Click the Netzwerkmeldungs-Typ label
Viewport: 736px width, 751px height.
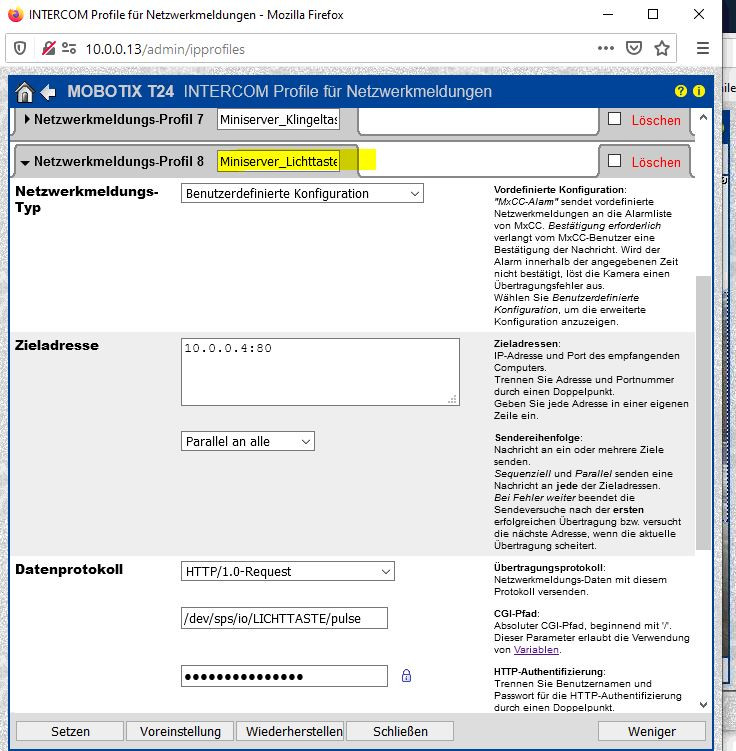pos(87,199)
